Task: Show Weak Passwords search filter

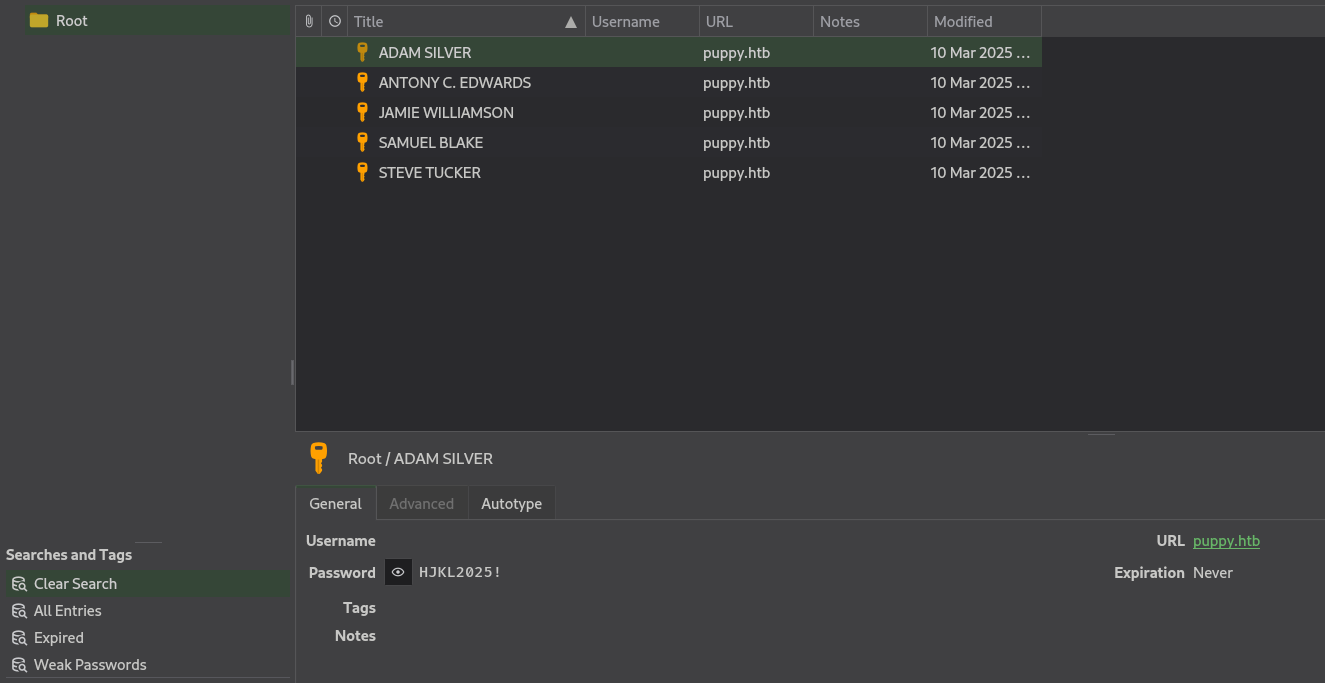Action: click(90, 664)
